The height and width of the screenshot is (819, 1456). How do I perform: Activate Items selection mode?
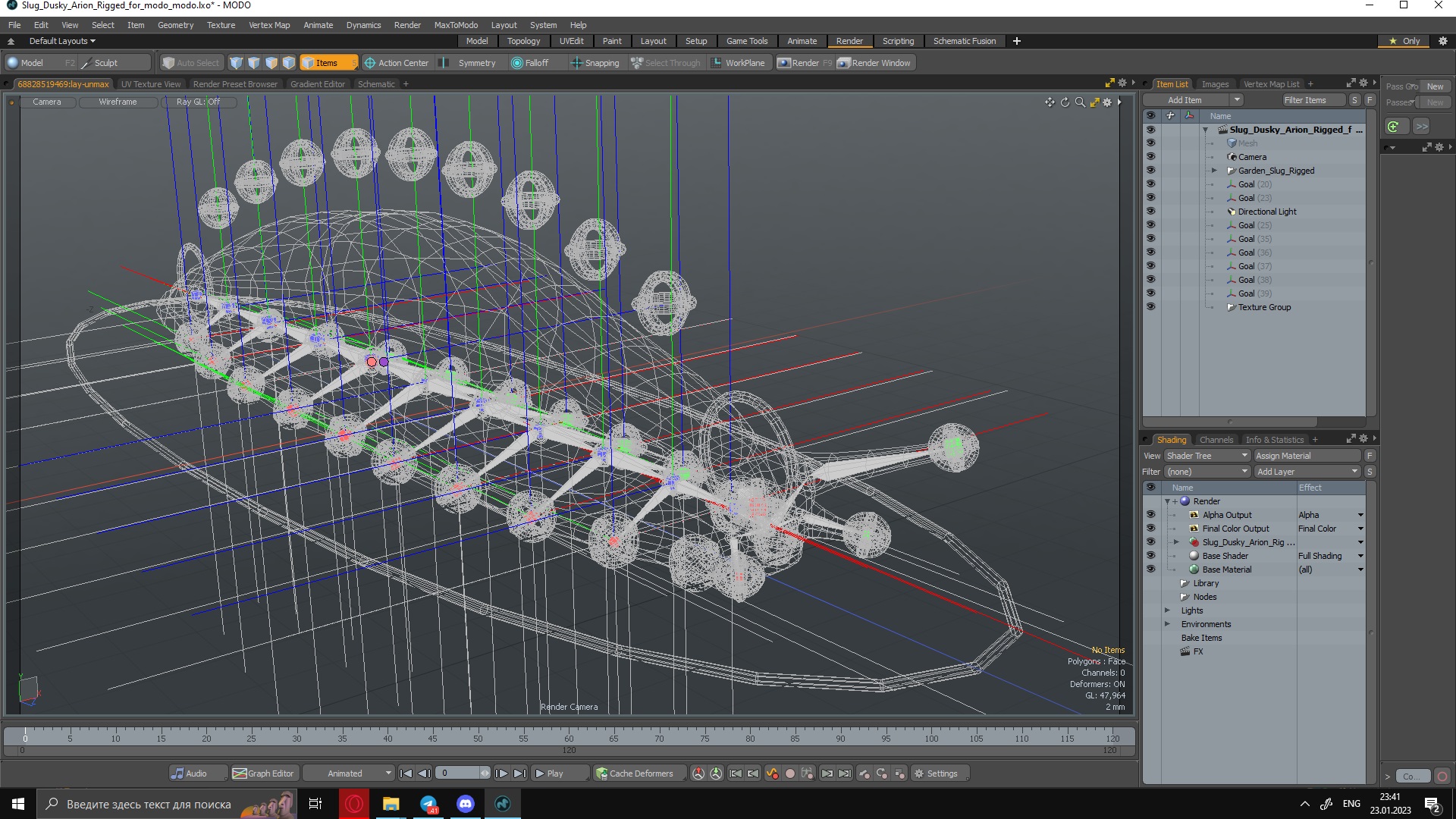point(328,63)
